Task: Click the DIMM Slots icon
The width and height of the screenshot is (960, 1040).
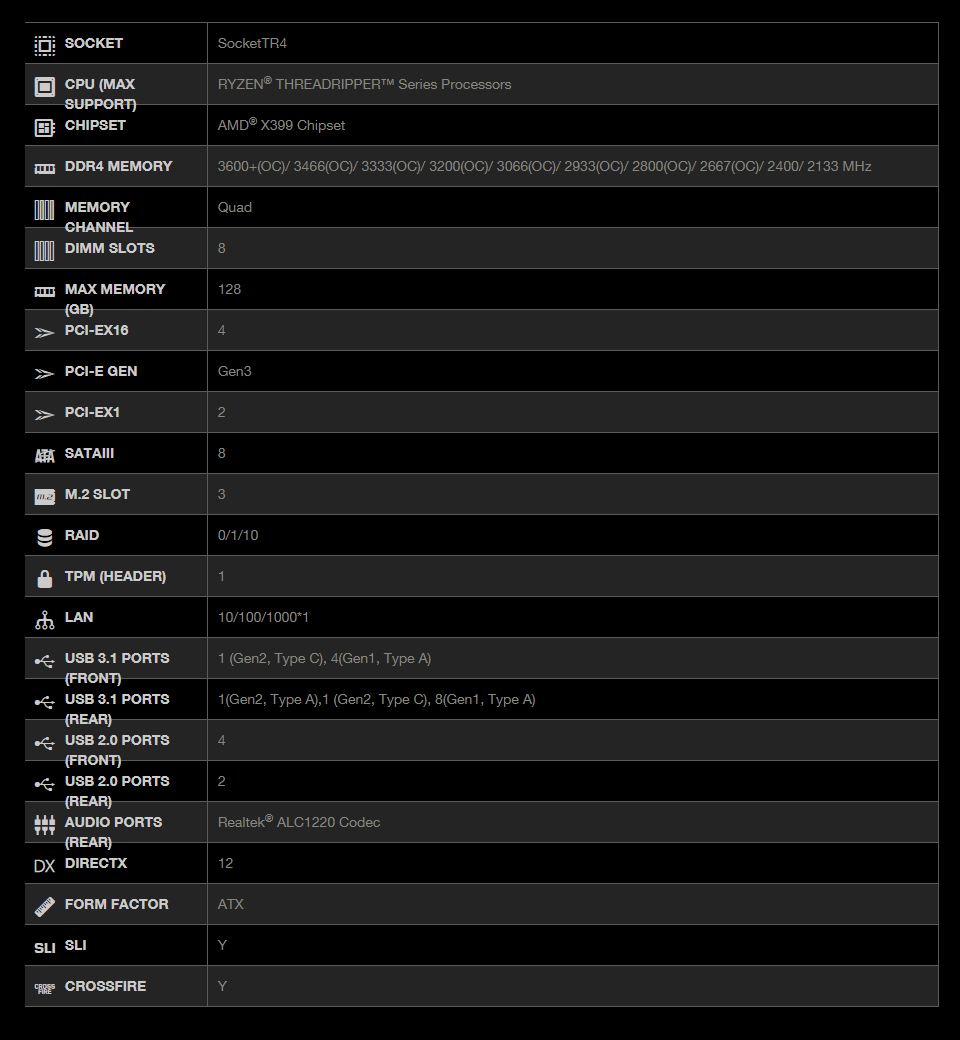Action: point(44,251)
